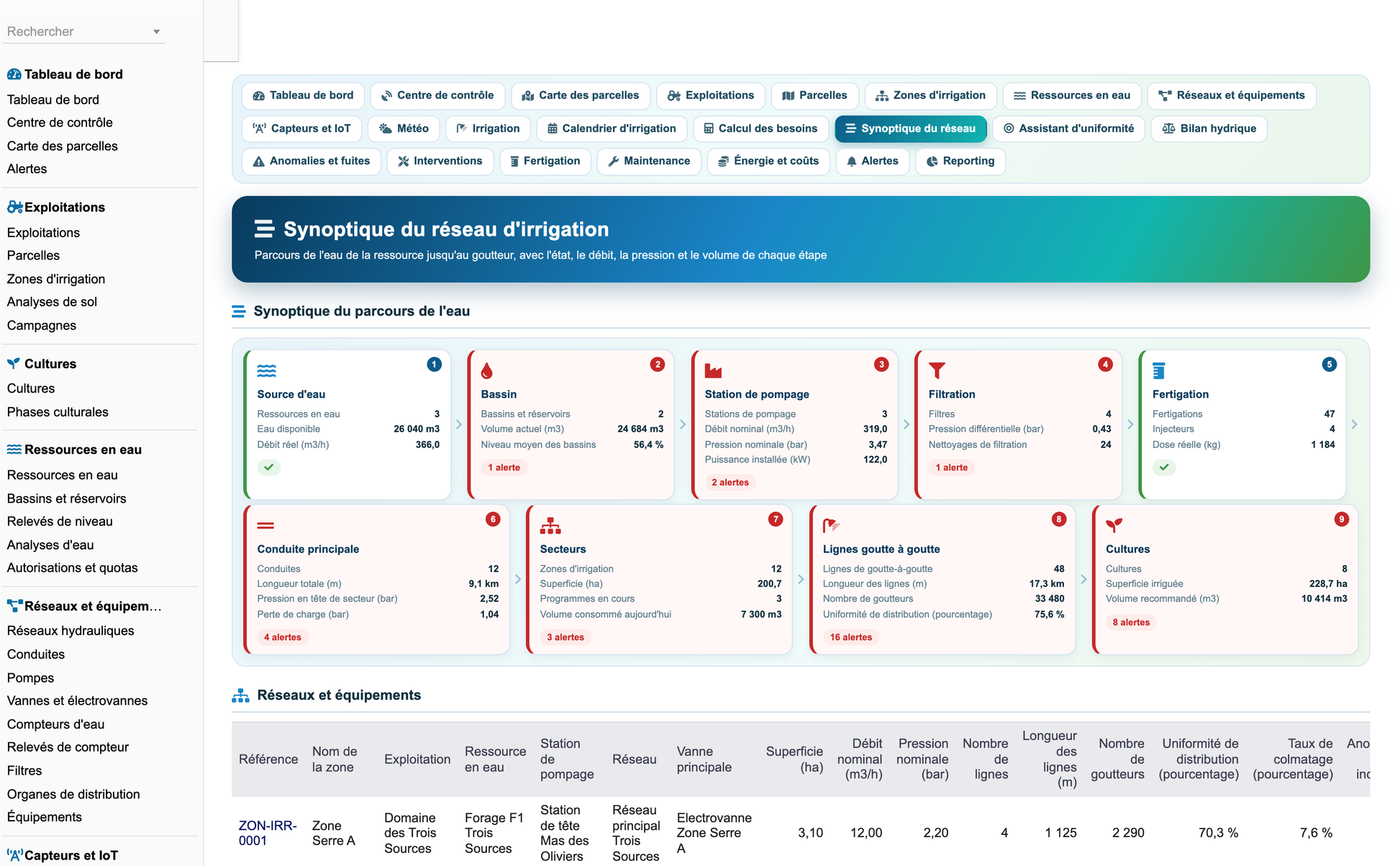Screen dimensions: 1400x866
Task: Click the Source d'eau waves icon
Action: 266,370
